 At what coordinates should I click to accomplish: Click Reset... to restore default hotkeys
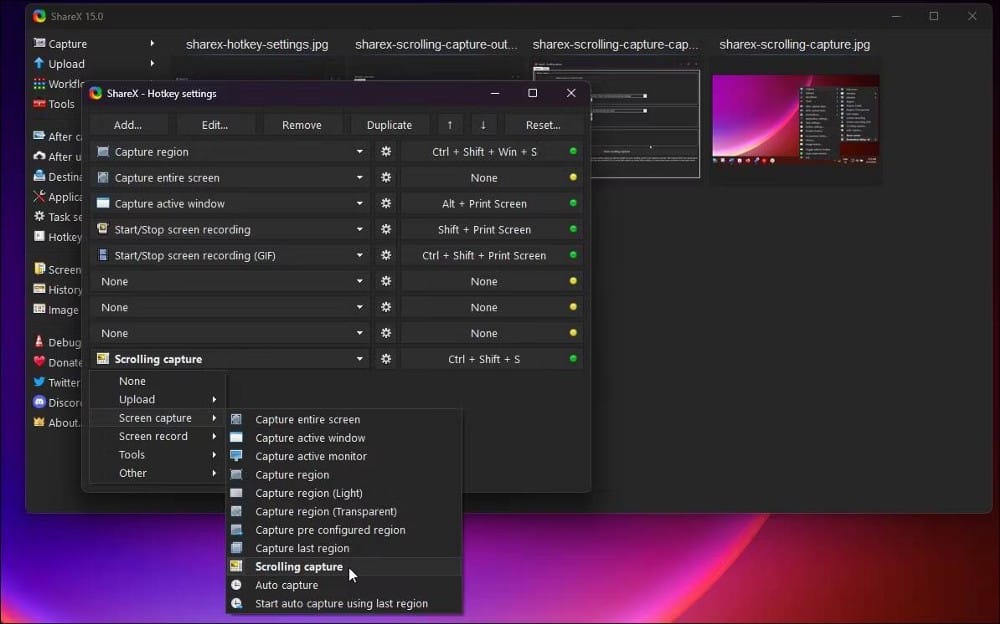tap(543, 124)
